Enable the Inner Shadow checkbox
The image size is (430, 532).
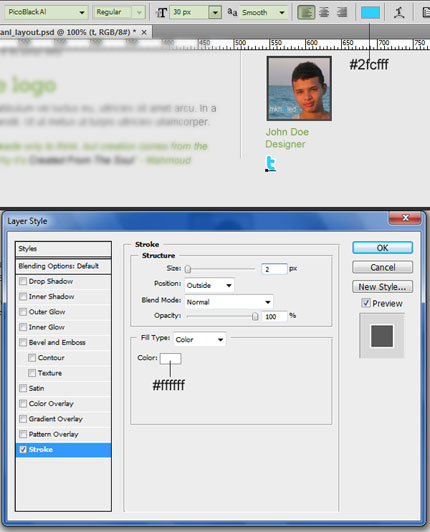coord(23,297)
